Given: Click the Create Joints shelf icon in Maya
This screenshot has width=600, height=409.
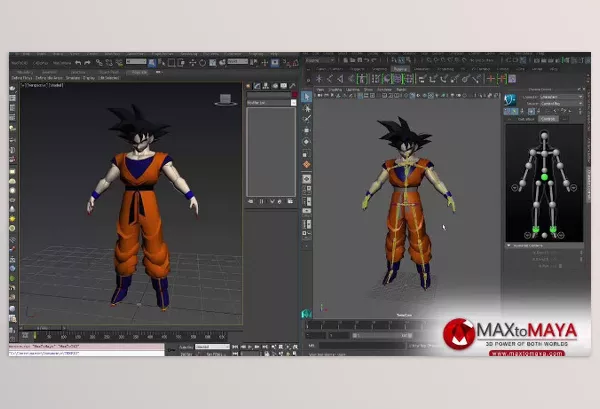Looking at the screenshot, I should (330, 79).
